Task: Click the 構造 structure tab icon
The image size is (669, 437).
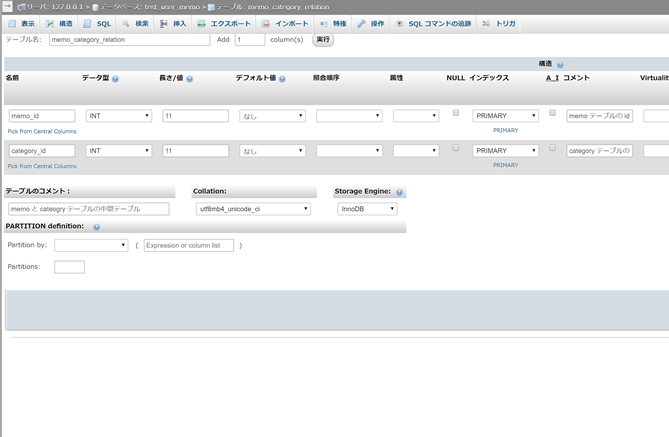Action: (50, 24)
